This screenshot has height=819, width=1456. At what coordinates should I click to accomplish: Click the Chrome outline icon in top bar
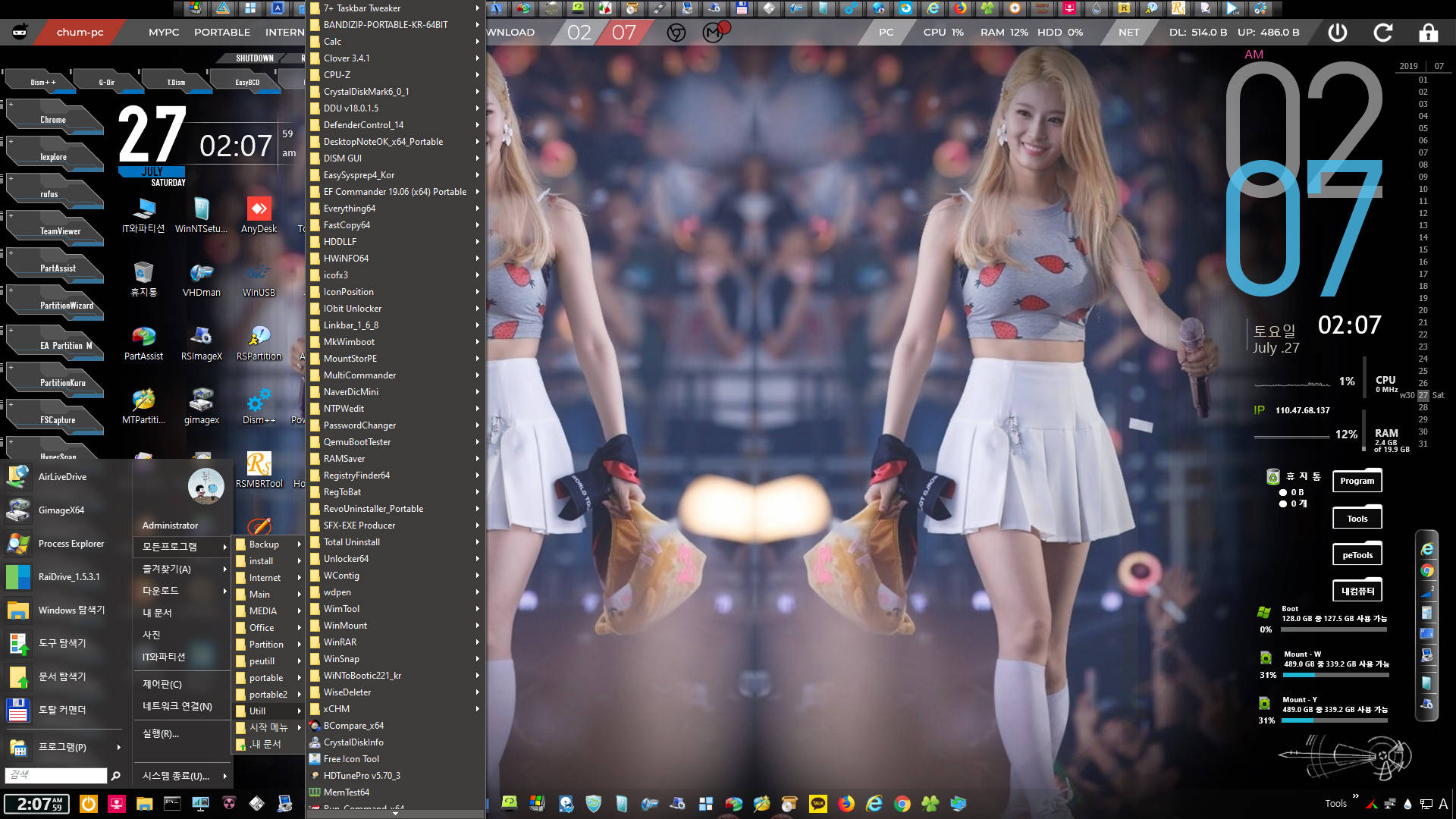point(676,33)
